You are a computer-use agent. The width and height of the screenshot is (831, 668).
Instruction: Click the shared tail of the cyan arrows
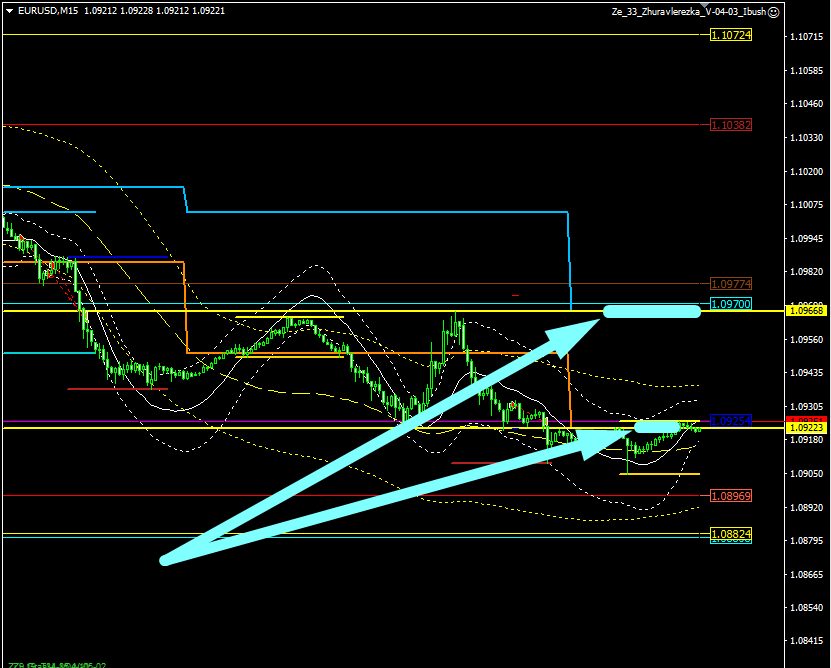(166, 560)
